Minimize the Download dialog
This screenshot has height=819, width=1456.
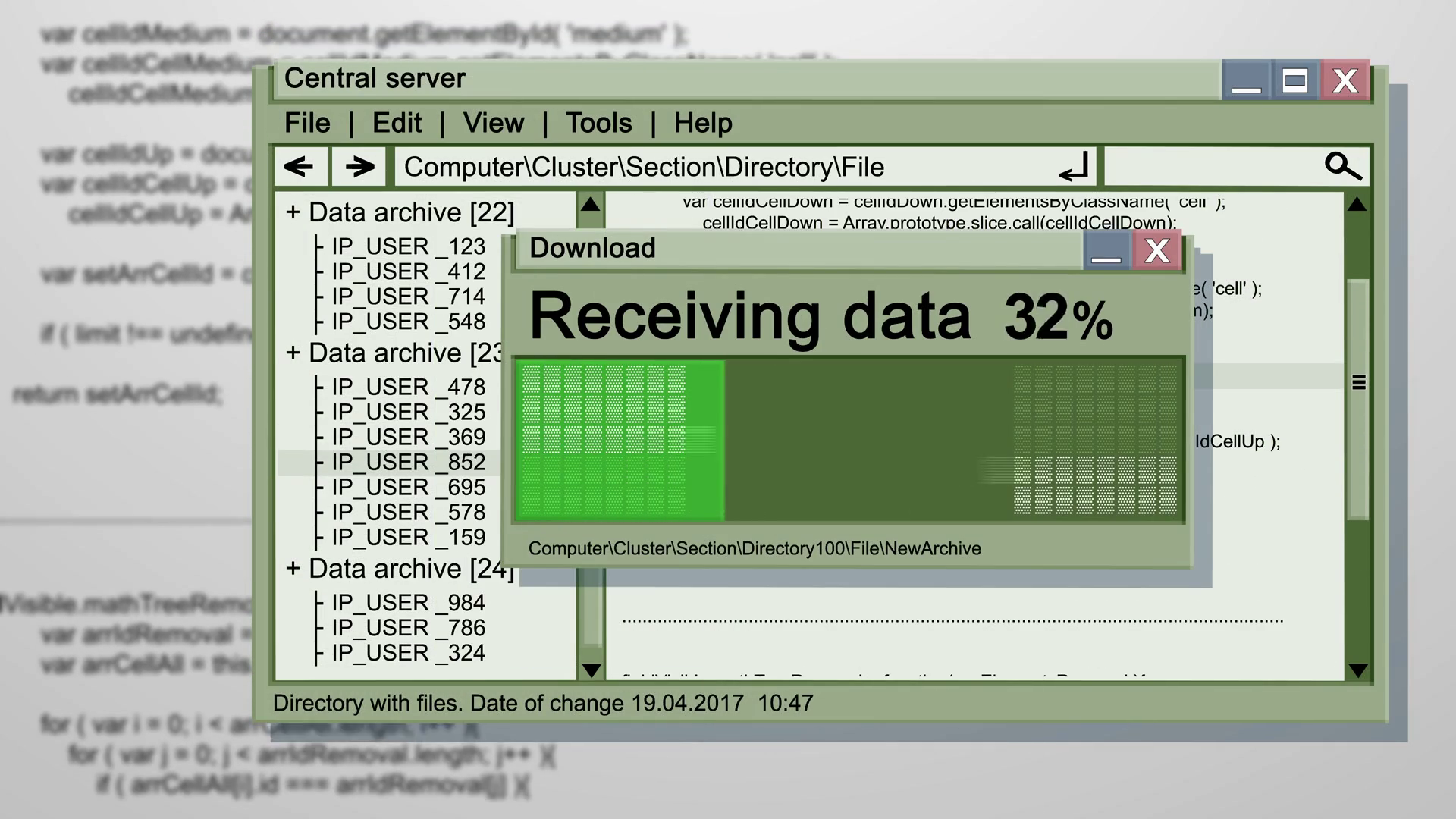pos(1106,250)
